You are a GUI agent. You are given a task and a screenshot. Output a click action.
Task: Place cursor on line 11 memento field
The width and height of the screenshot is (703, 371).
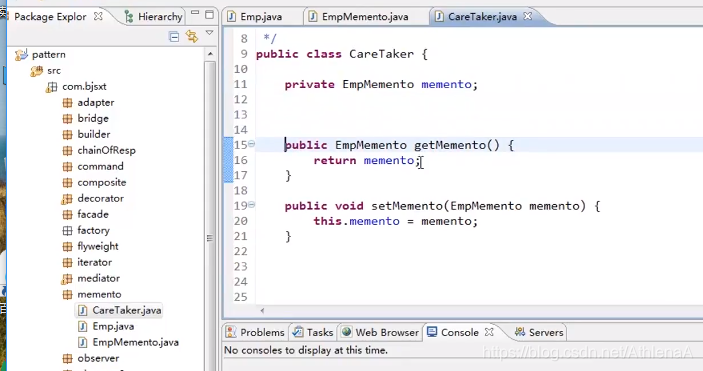click(446, 84)
